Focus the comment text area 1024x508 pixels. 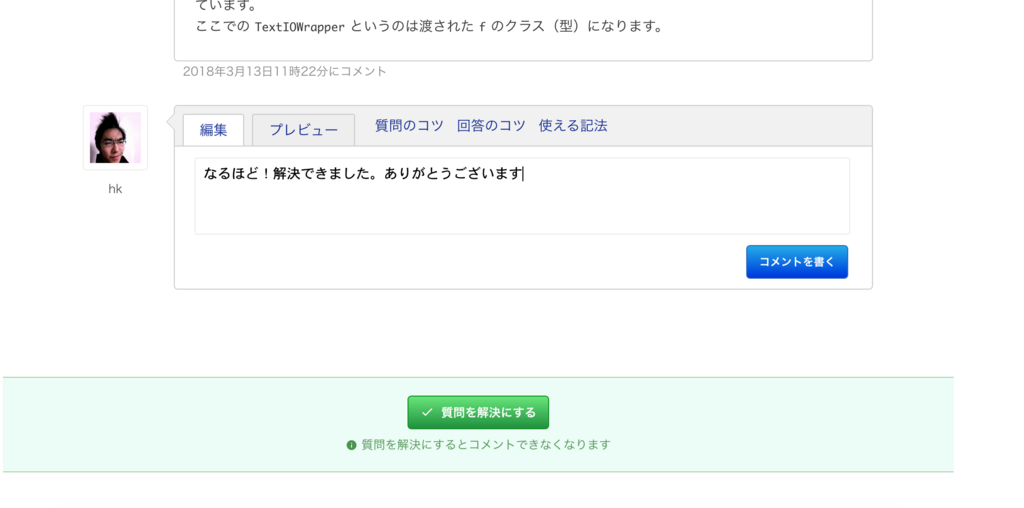[522, 196]
